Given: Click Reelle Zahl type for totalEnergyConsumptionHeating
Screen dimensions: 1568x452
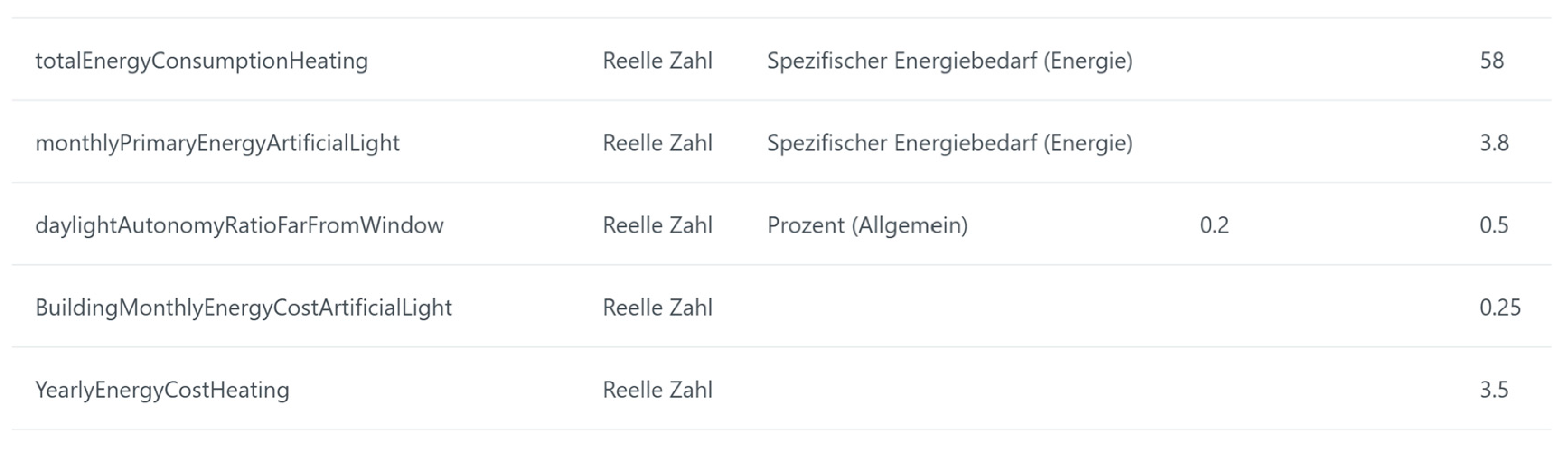Looking at the screenshot, I should click(x=657, y=61).
